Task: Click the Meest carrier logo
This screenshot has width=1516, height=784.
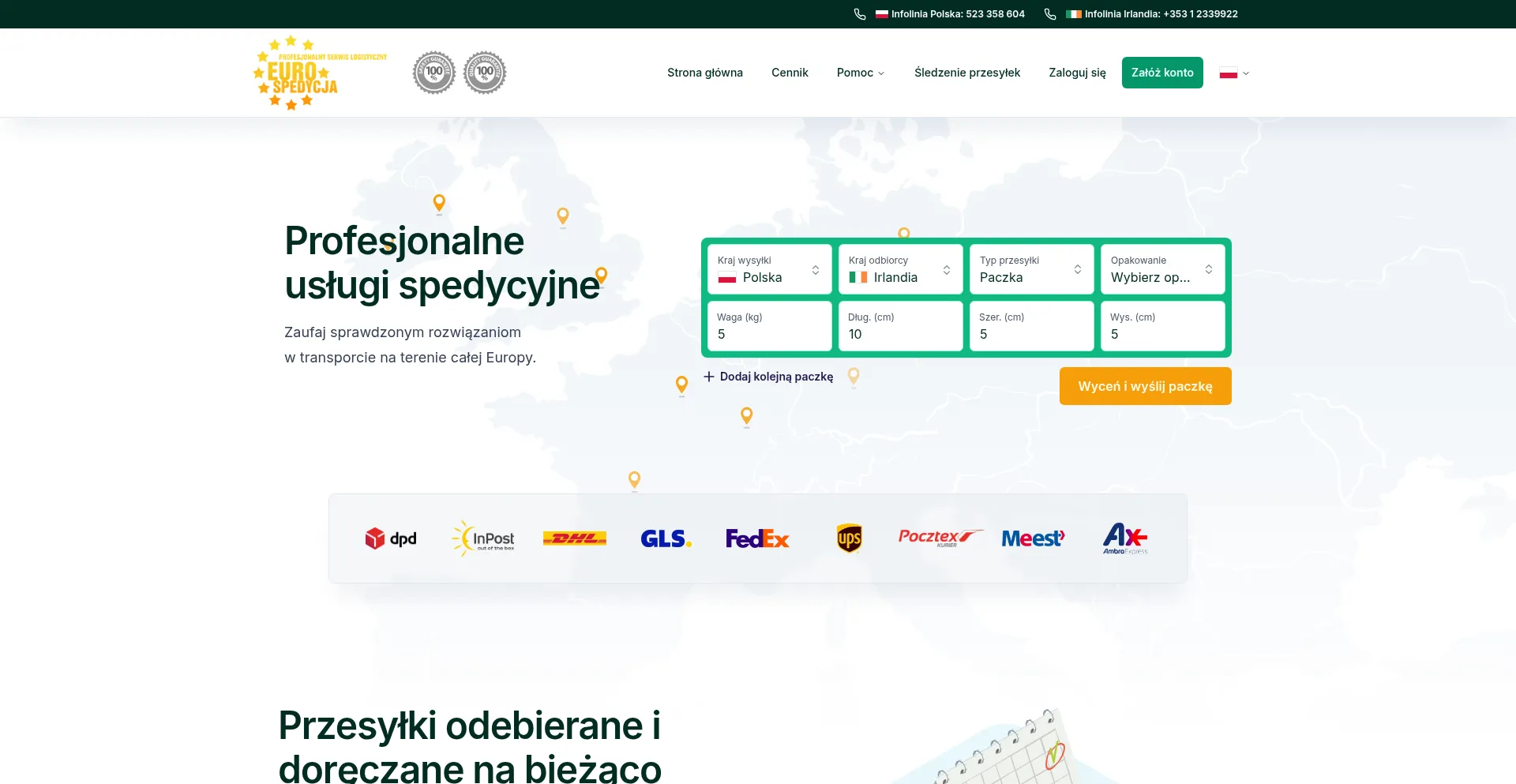Action: pos(1033,538)
